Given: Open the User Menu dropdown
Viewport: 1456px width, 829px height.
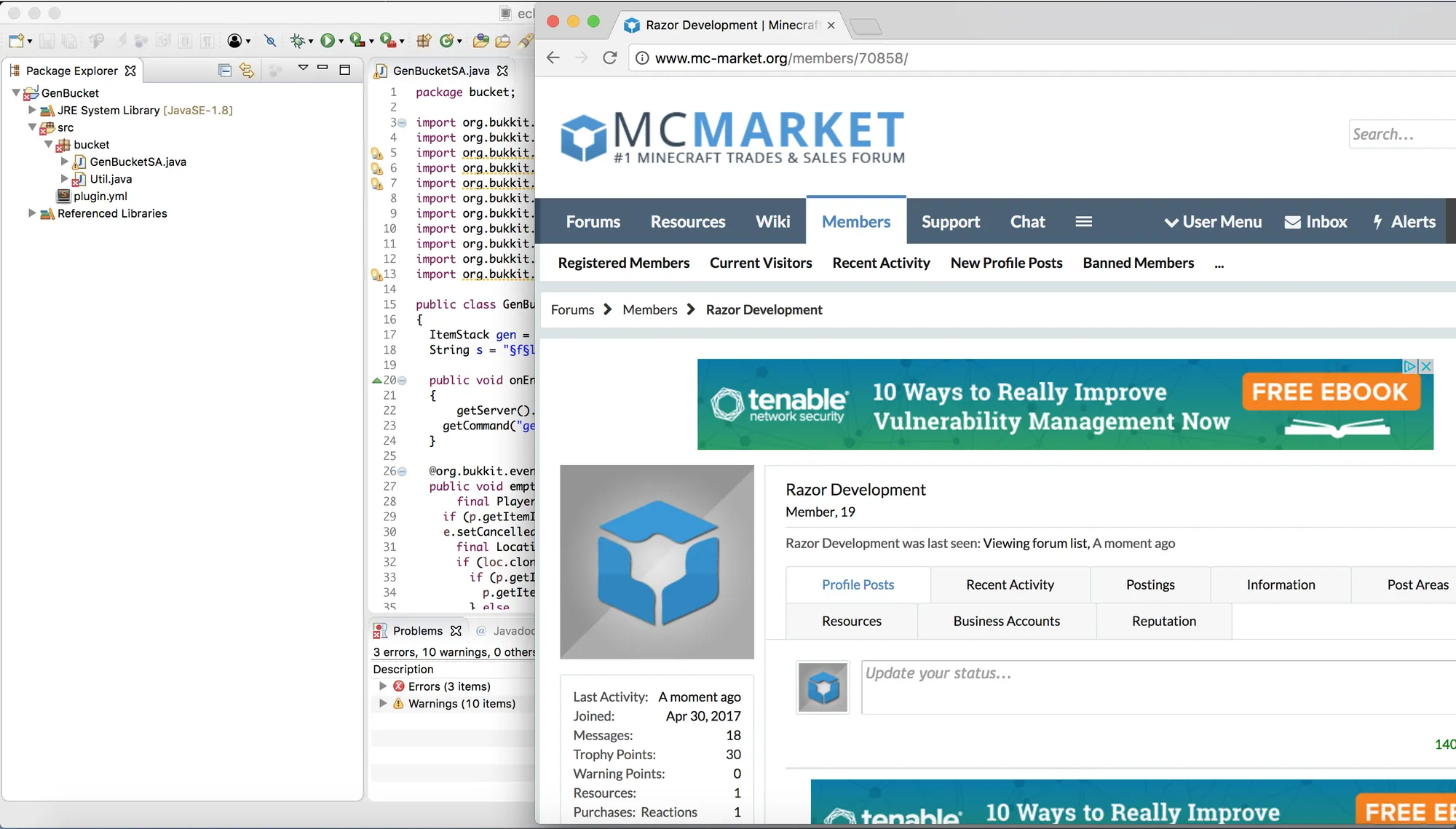Looking at the screenshot, I should (1213, 222).
